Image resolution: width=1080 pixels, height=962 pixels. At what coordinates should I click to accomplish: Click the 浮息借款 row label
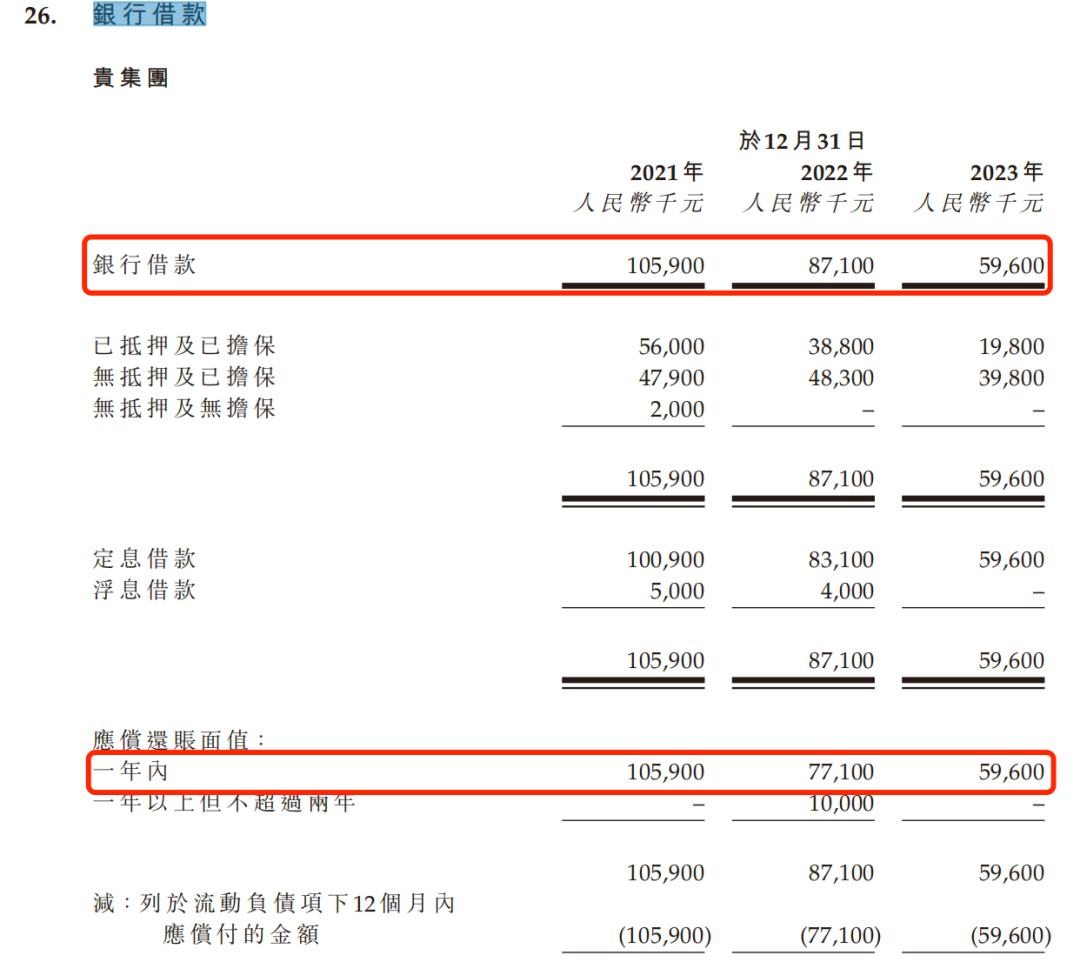[x=145, y=591]
